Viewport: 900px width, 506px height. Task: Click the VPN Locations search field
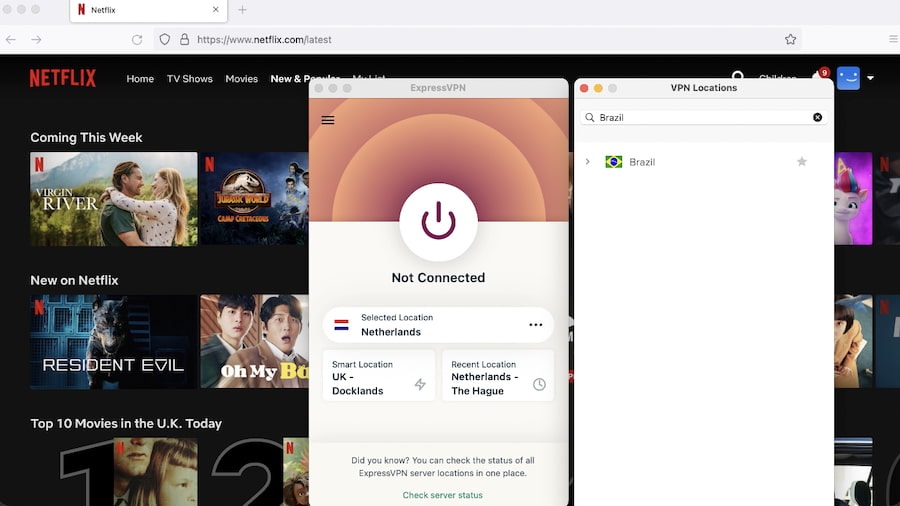click(x=704, y=117)
